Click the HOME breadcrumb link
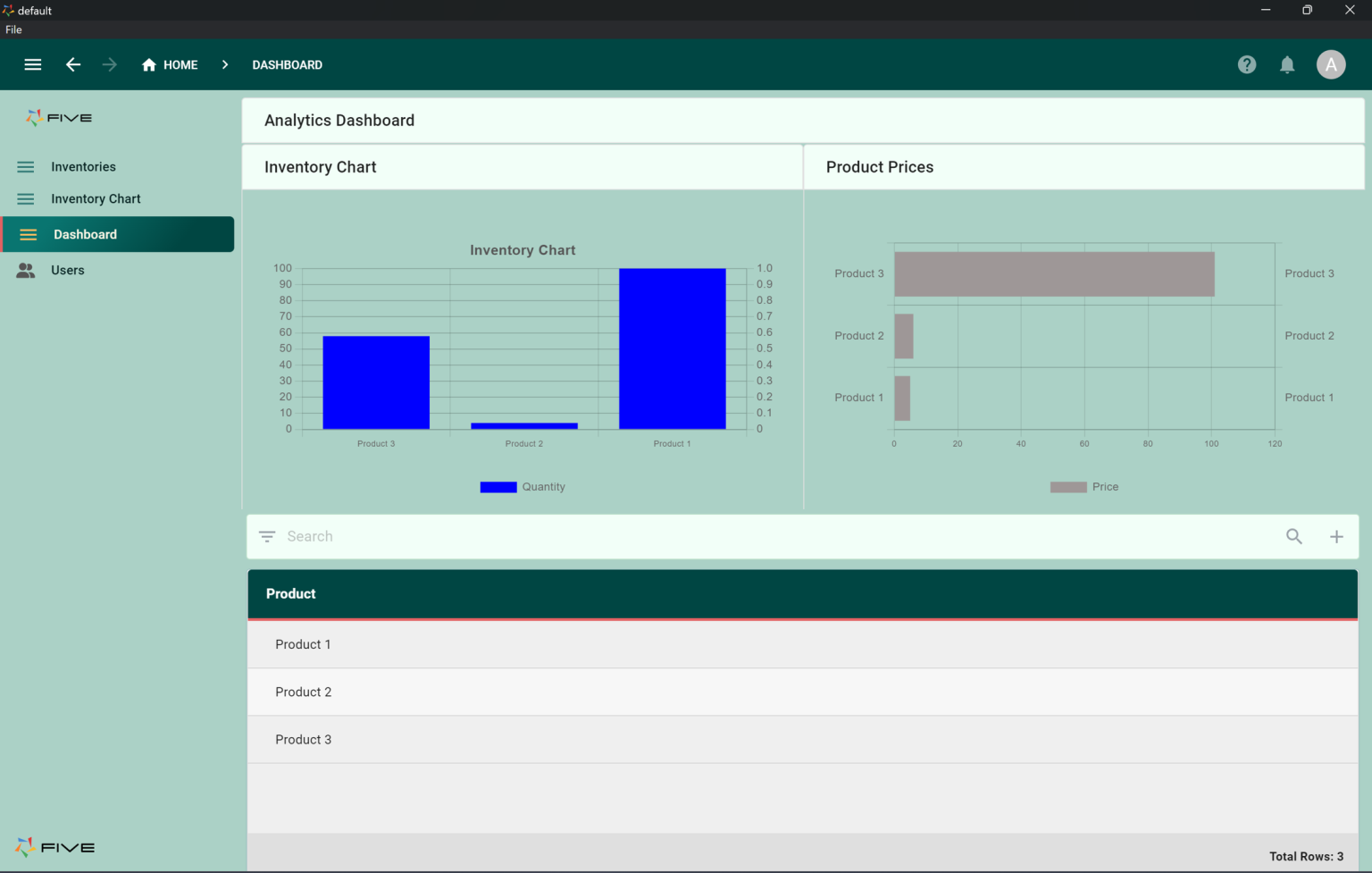The height and width of the screenshot is (873, 1372). tap(170, 65)
